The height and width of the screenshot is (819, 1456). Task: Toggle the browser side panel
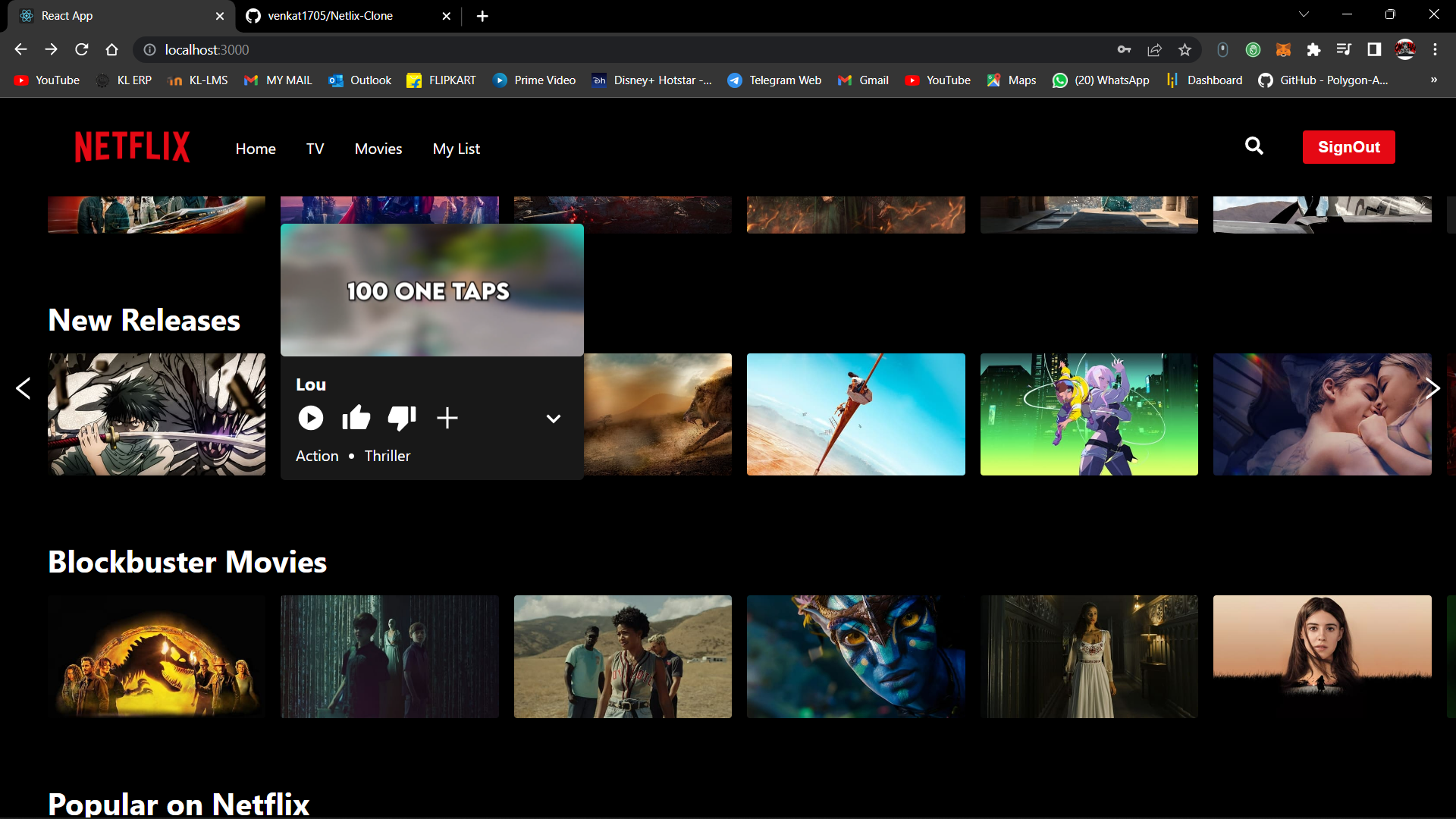pyautogui.click(x=1374, y=49)
